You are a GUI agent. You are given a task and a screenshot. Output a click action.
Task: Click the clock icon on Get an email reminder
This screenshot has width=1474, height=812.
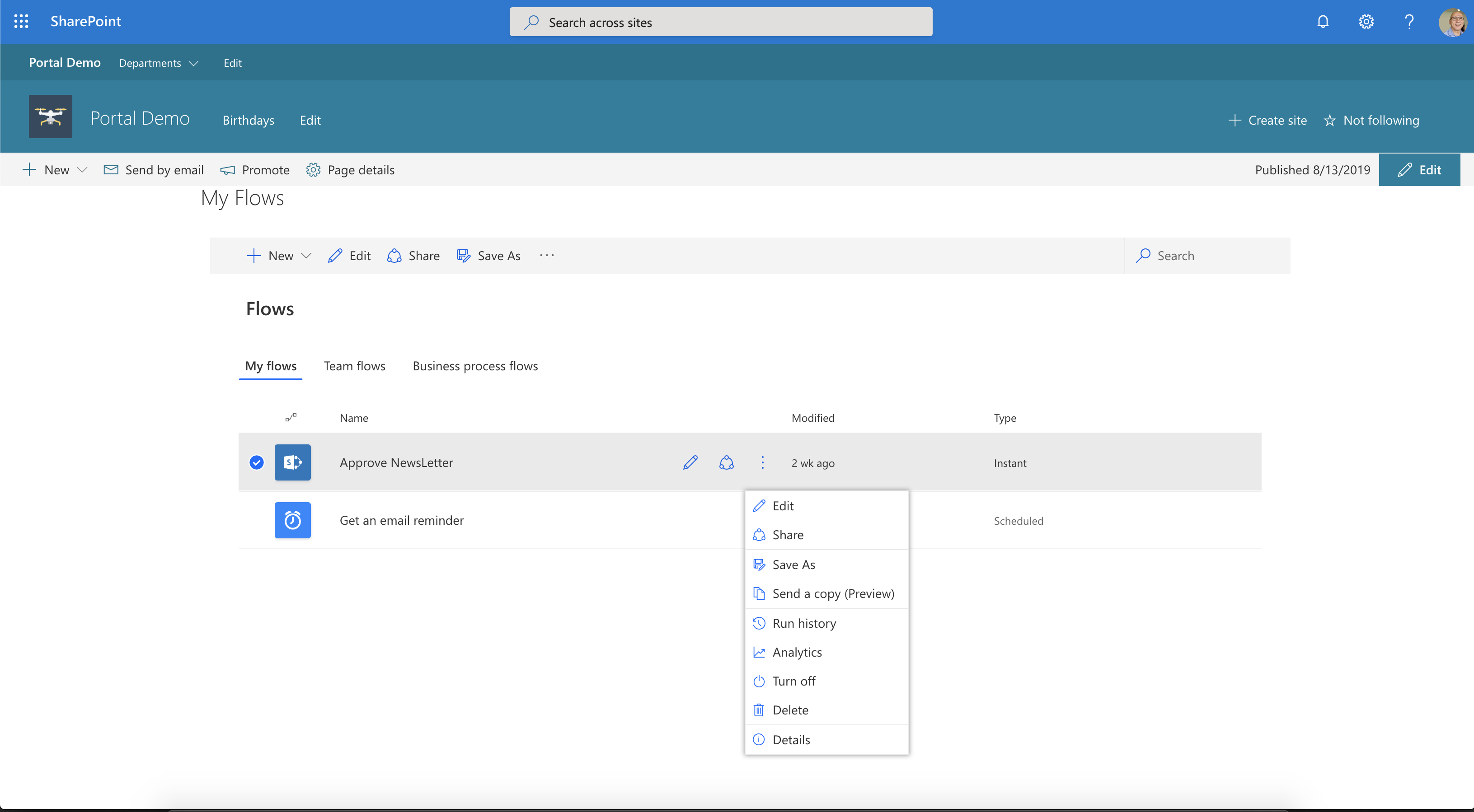292,520
